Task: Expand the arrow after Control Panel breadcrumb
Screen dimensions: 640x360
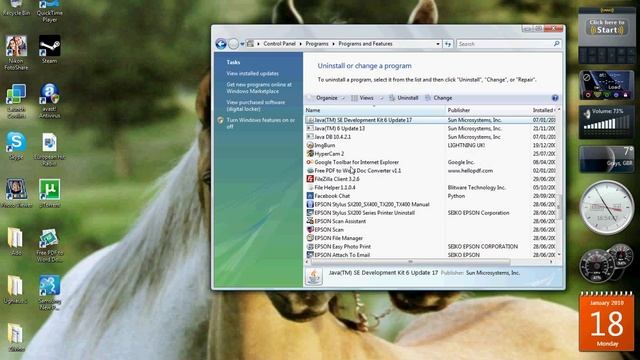Action: click(300, 44)
